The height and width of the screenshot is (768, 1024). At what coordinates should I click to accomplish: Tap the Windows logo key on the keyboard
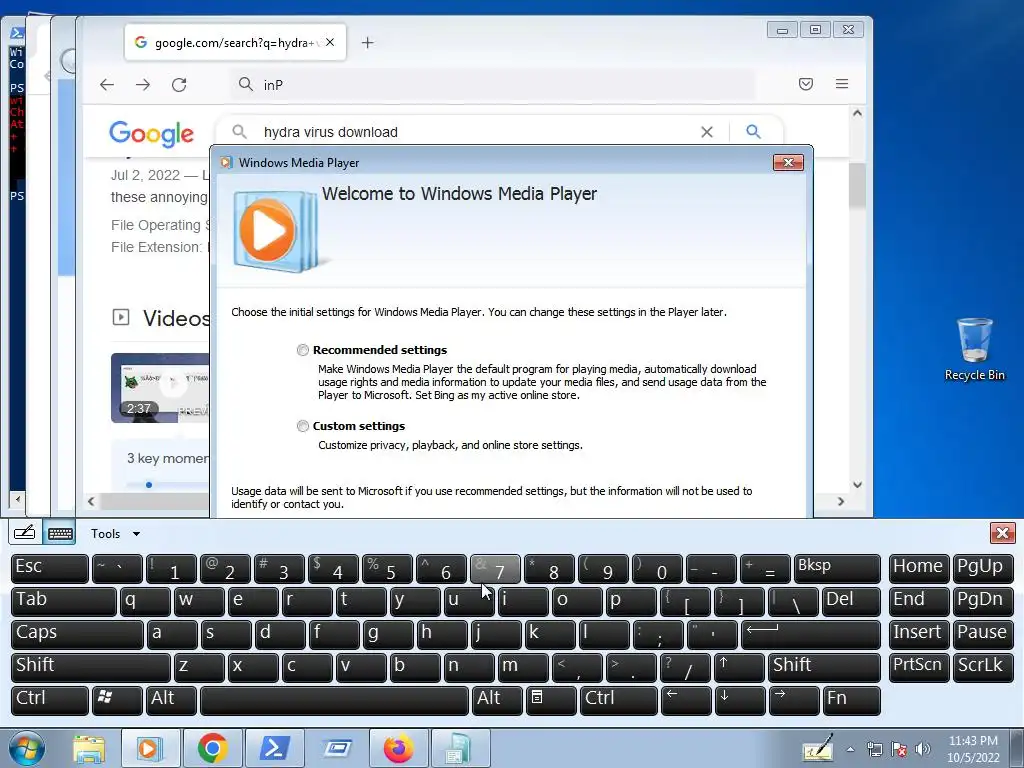118,700
